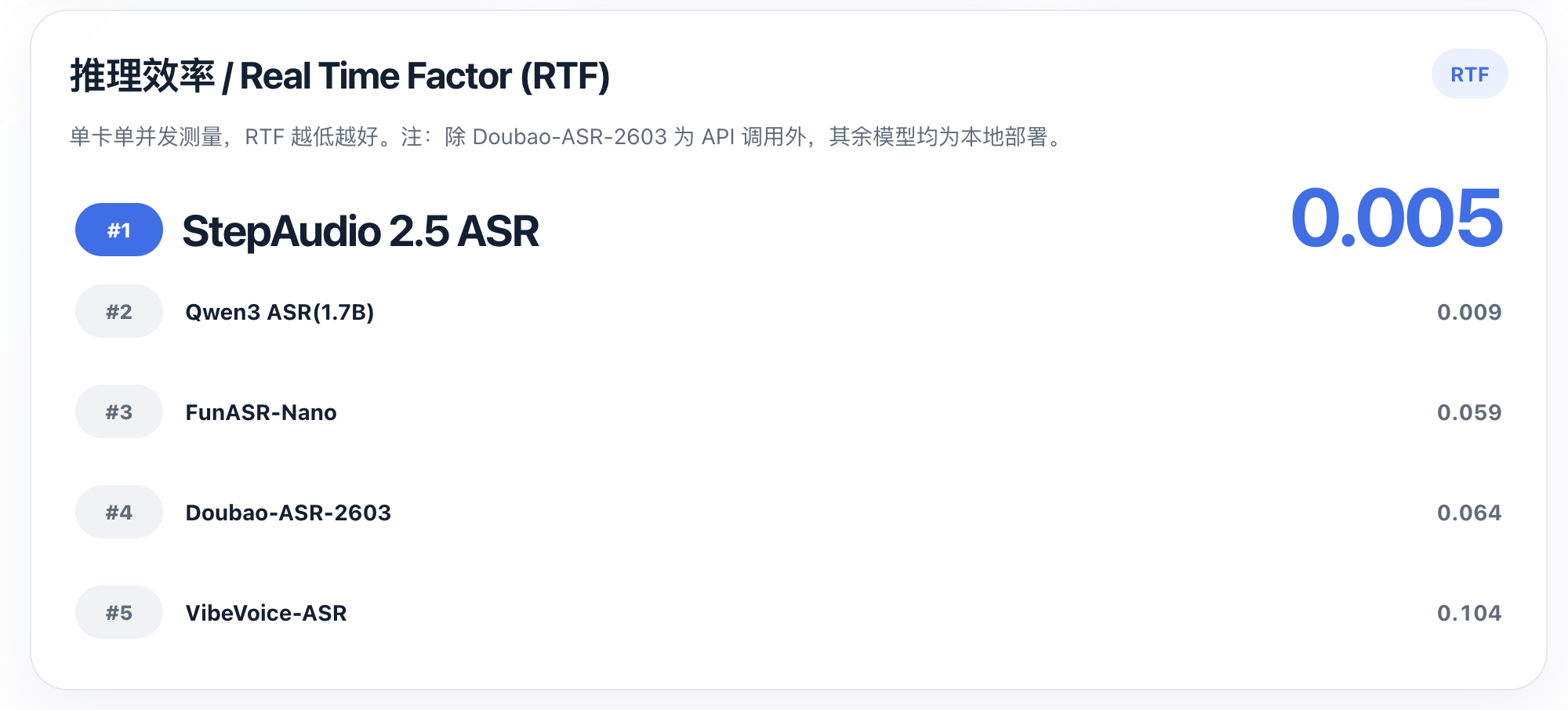
Task: Click the 推理效率 title text
Action: (142, 76)
